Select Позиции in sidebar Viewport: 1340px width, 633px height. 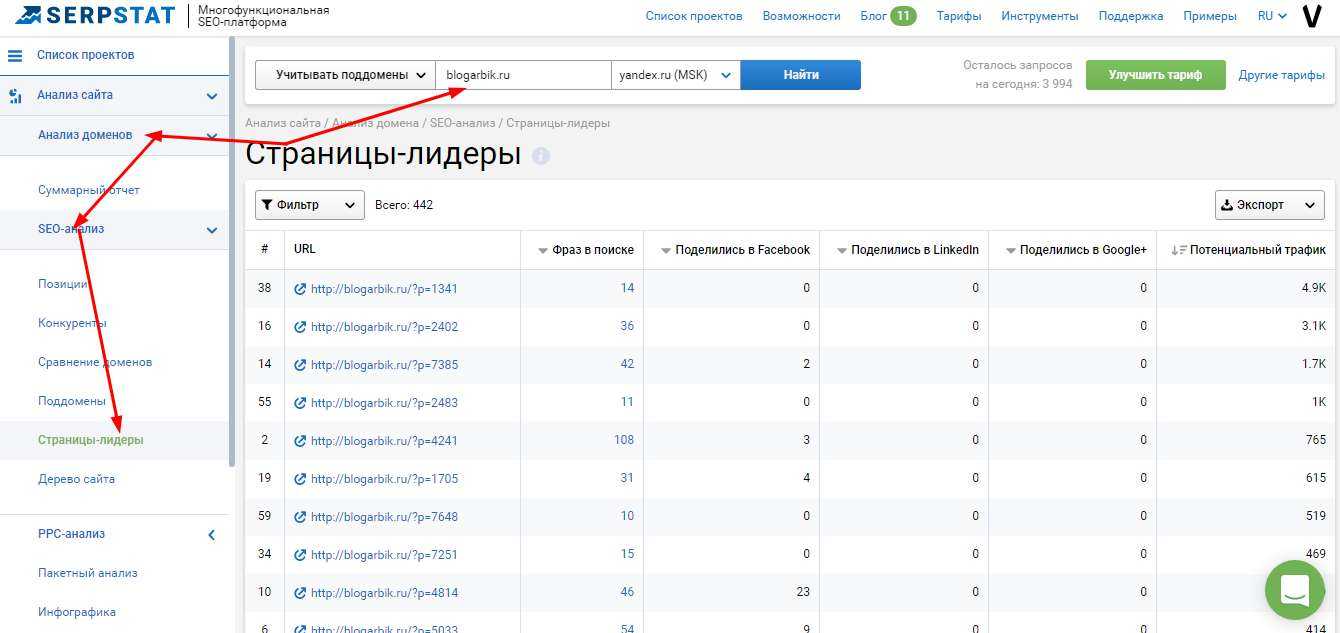tap(62, 284)
